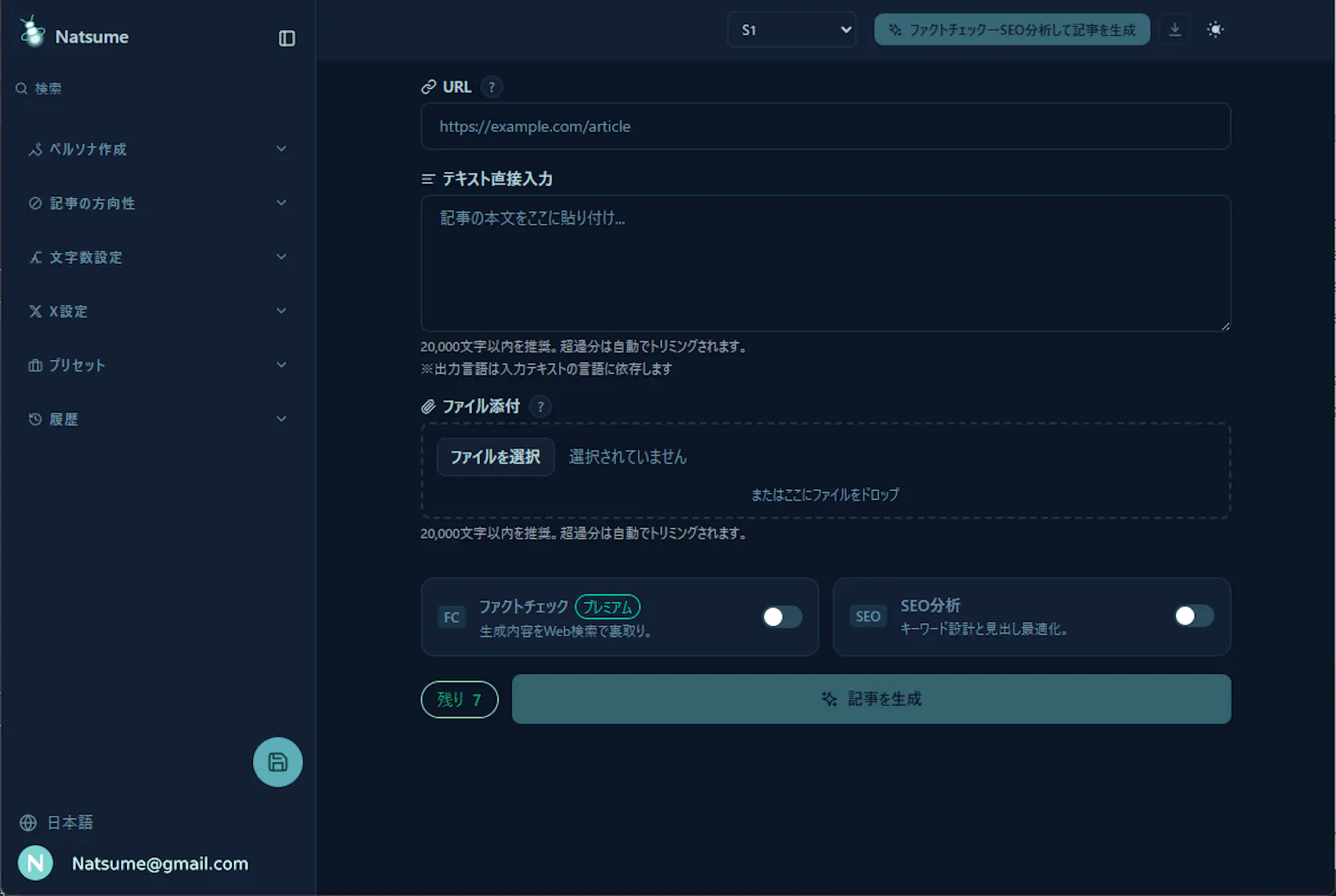Click the search magnifier icon

coord(22,89)
